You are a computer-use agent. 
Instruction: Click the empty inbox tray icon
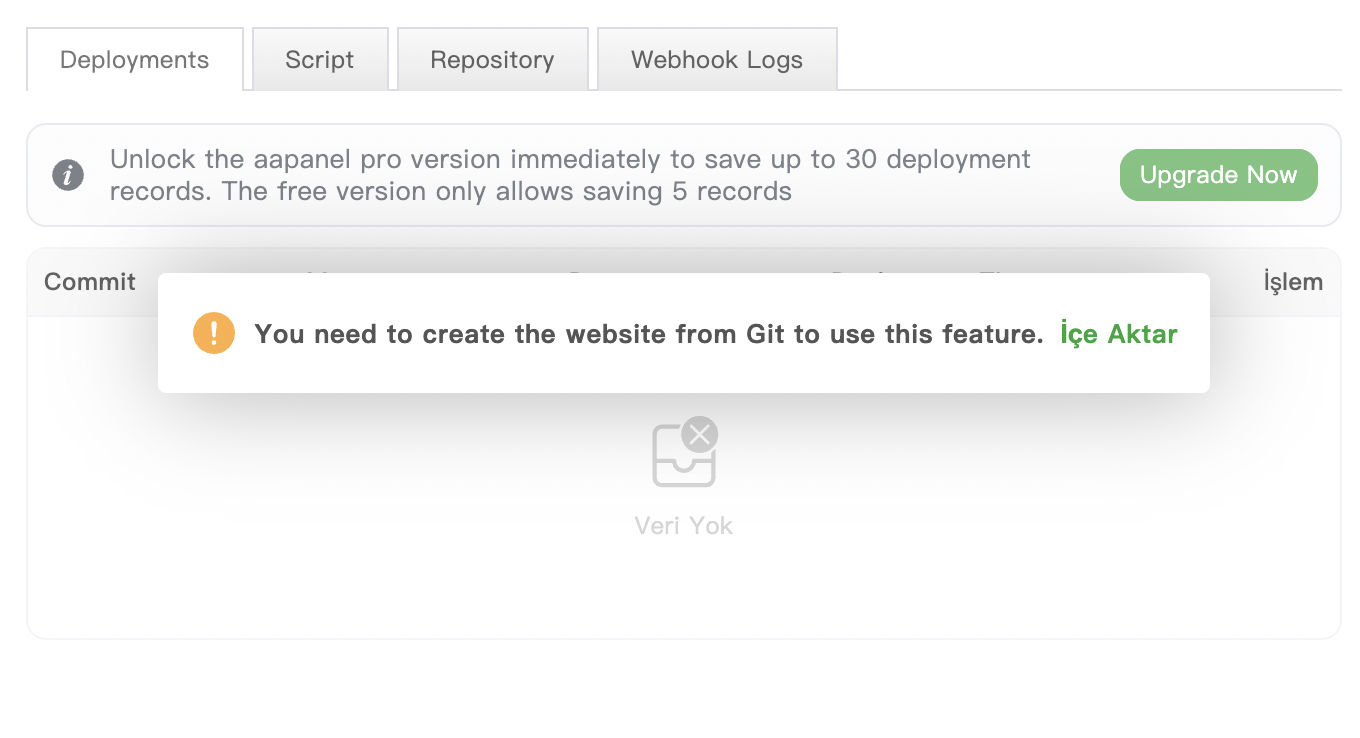683,460
